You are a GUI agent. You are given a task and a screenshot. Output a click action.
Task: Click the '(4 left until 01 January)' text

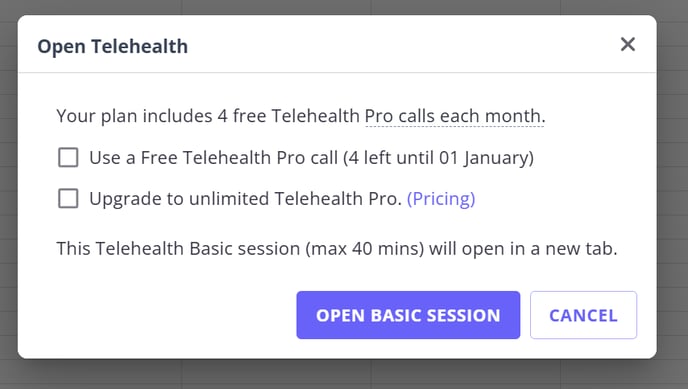pos(438,157)
